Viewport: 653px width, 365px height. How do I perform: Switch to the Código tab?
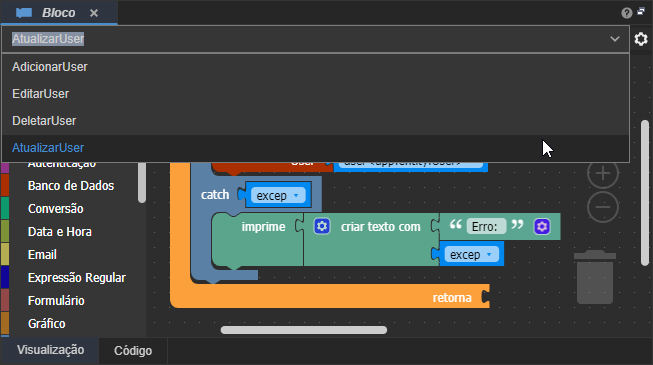133,351
